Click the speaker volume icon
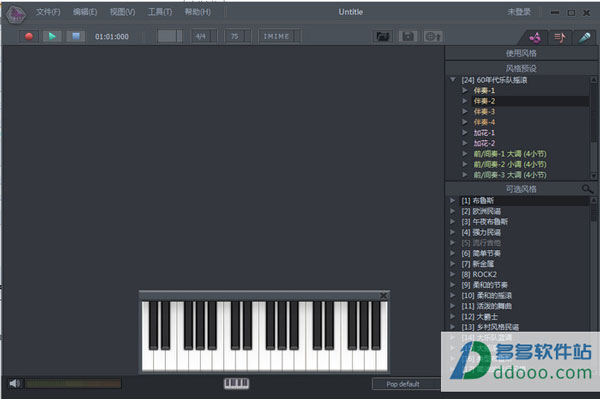Screen dimensions: 600x399 [15, 383]
